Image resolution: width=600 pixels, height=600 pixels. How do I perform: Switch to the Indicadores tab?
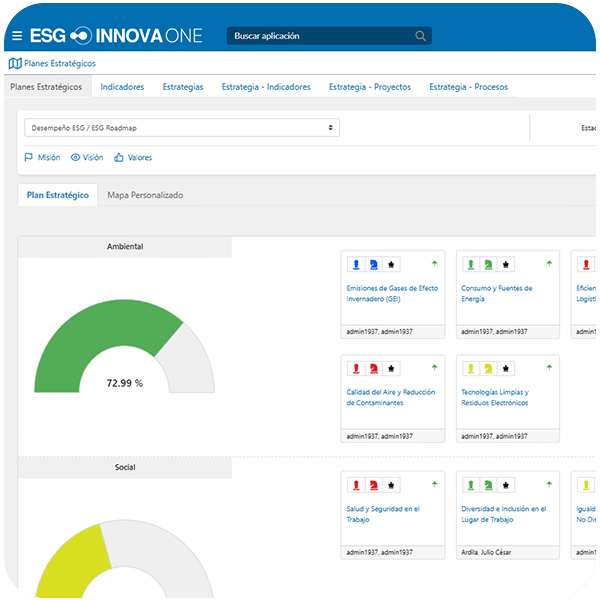[x=122, y=87]
